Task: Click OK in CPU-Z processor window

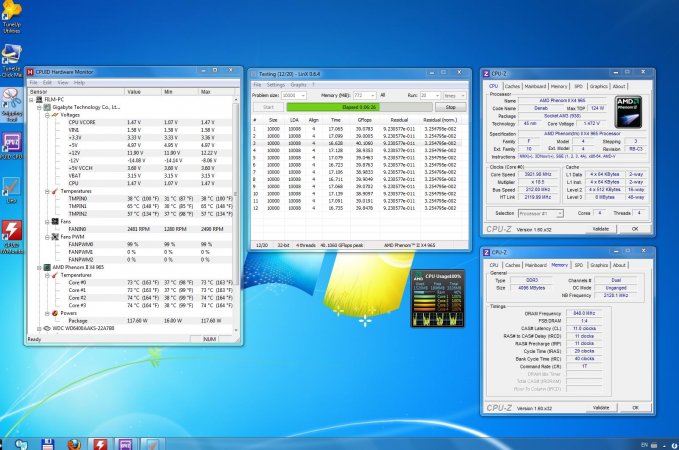Action: pyautogui.click(x=635, y=229)
